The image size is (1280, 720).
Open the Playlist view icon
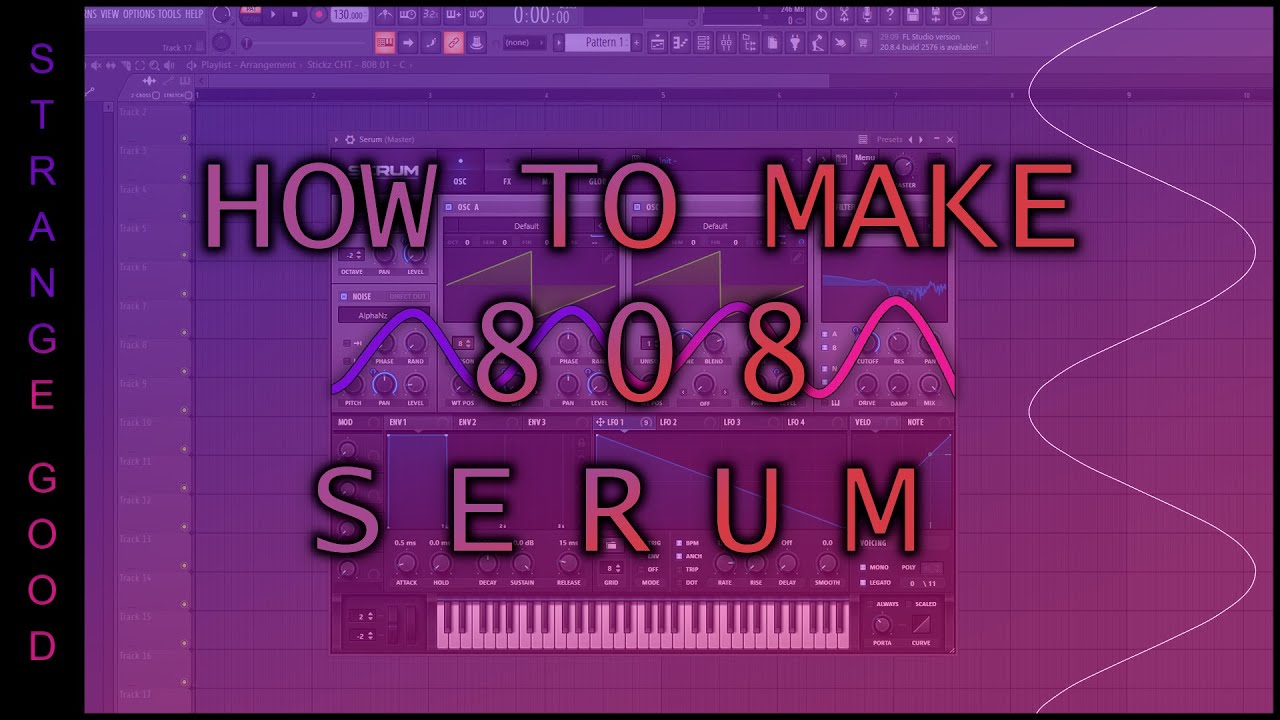pyautogui.click(x=657, y=43)
